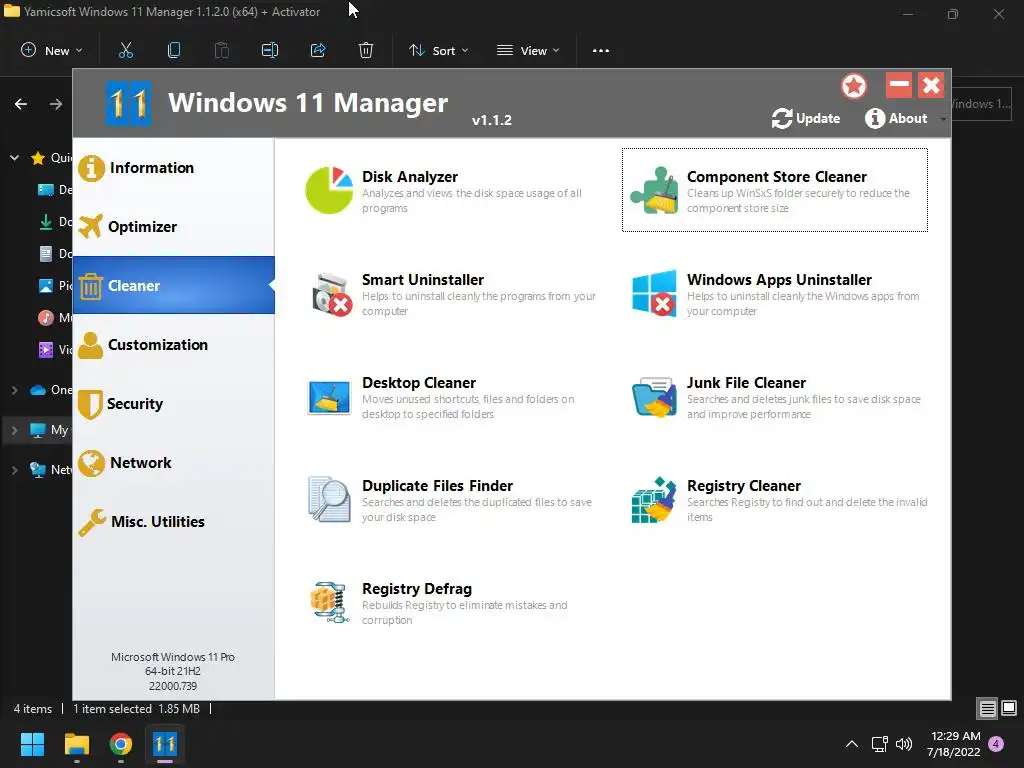Click the Forward arrow in File Explorer

coord(56,104)
